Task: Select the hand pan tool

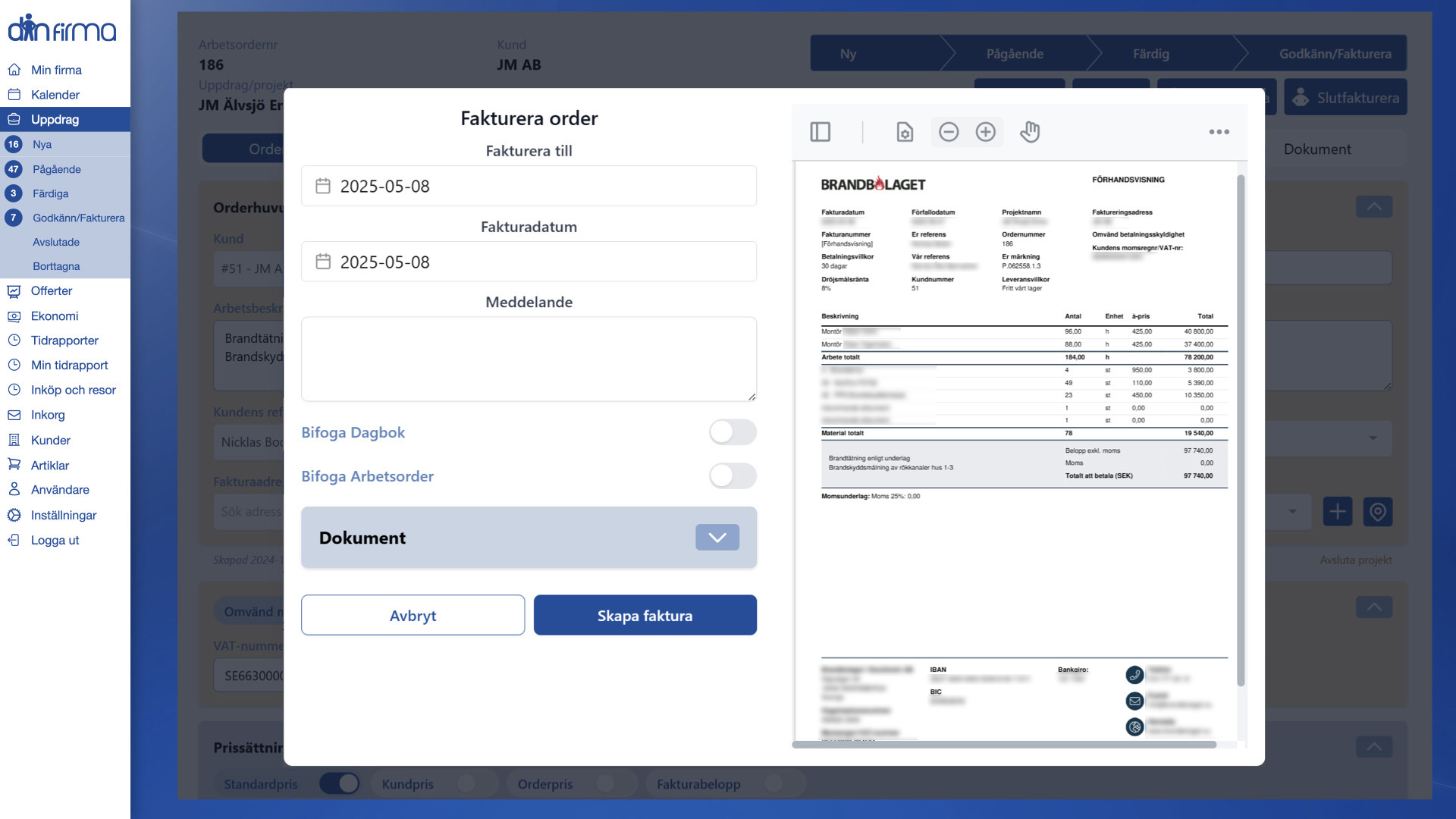Action: pos(1029,132)
